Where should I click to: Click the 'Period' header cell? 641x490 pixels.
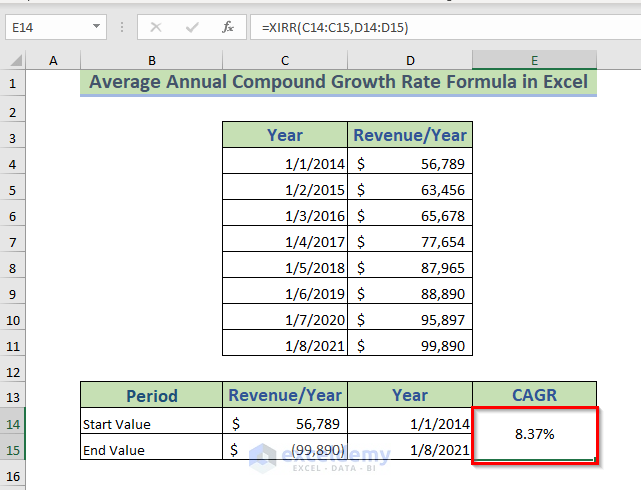(152, 395)
